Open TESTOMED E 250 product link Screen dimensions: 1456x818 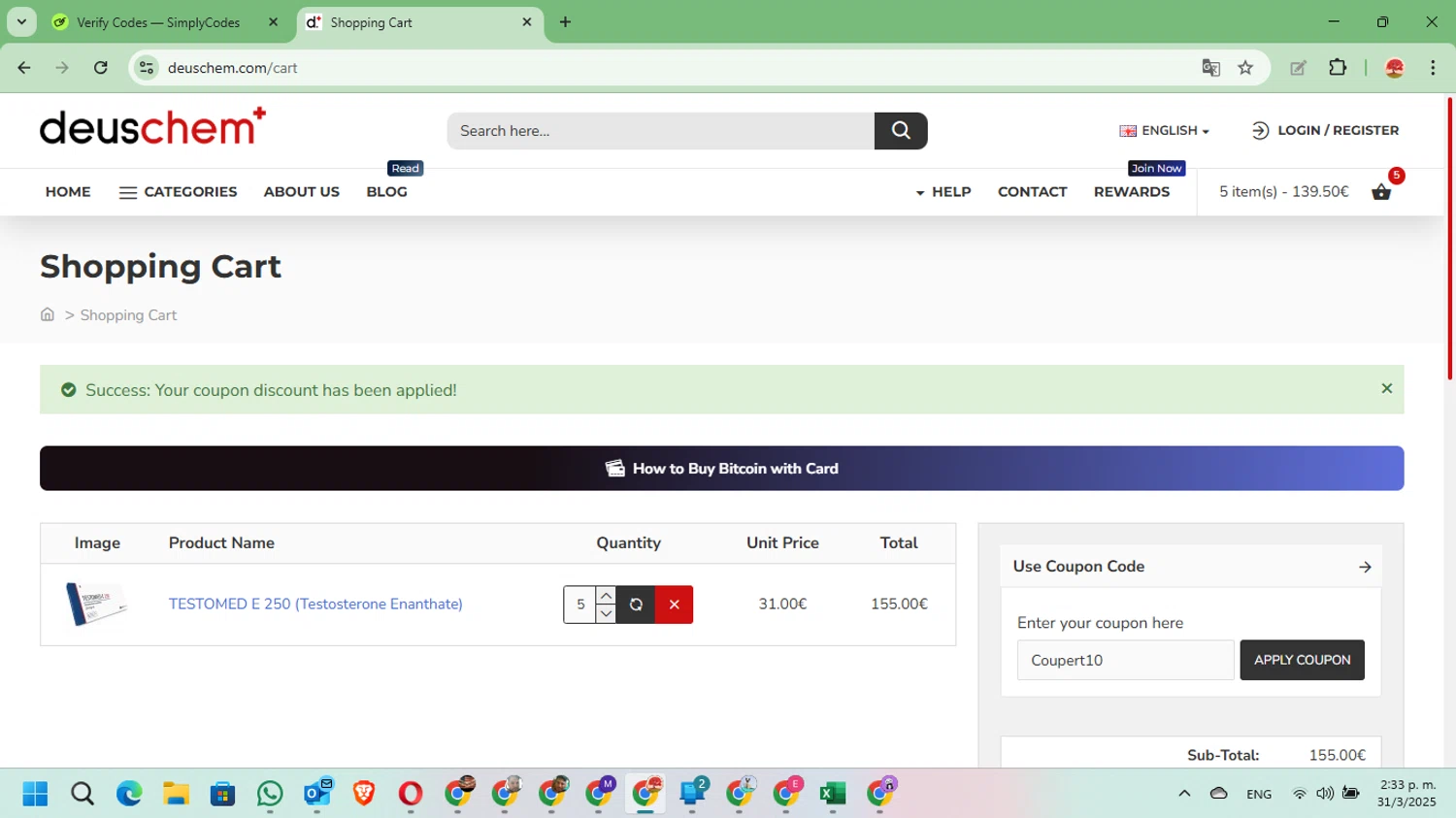tap(315, 604)
